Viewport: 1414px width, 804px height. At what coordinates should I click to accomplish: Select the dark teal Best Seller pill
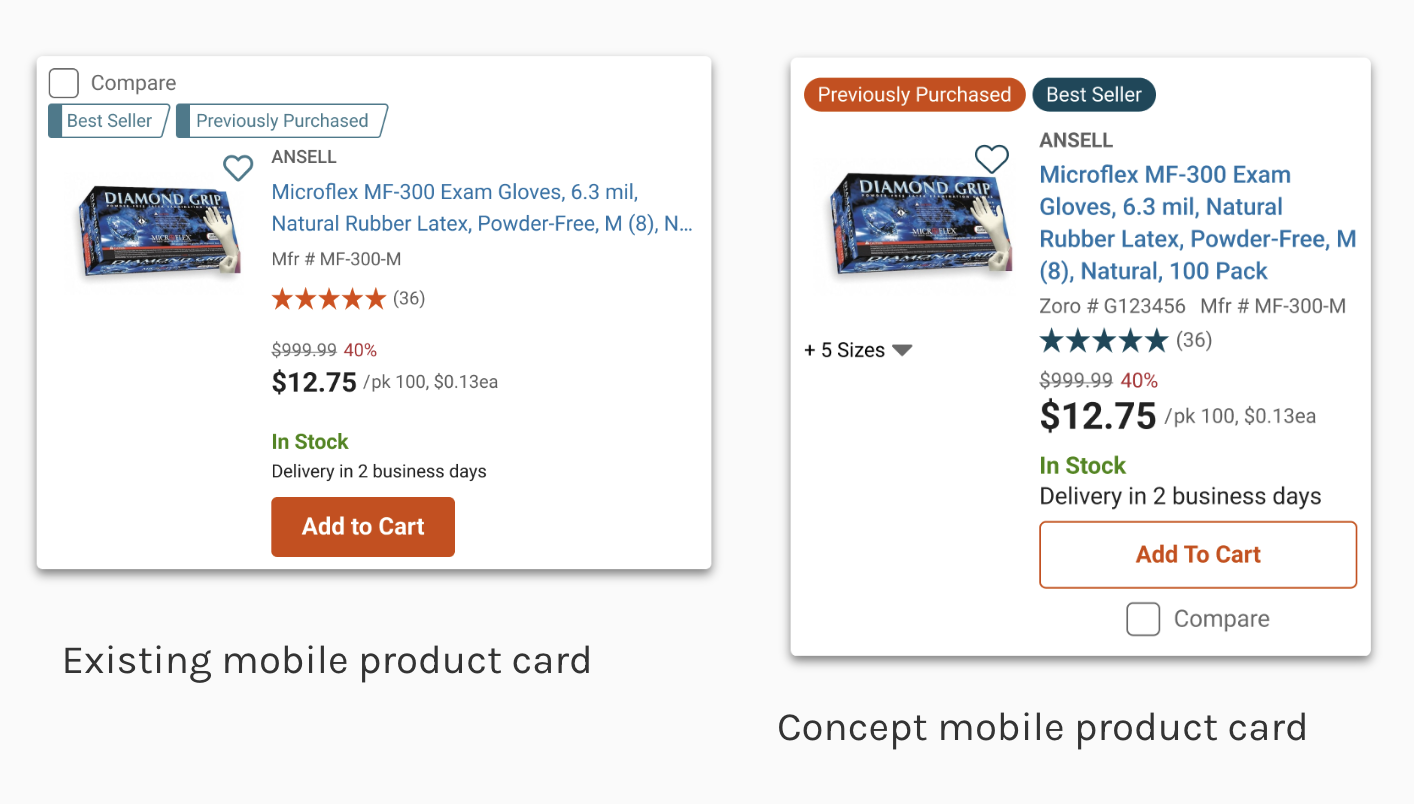coord(1093,95)
